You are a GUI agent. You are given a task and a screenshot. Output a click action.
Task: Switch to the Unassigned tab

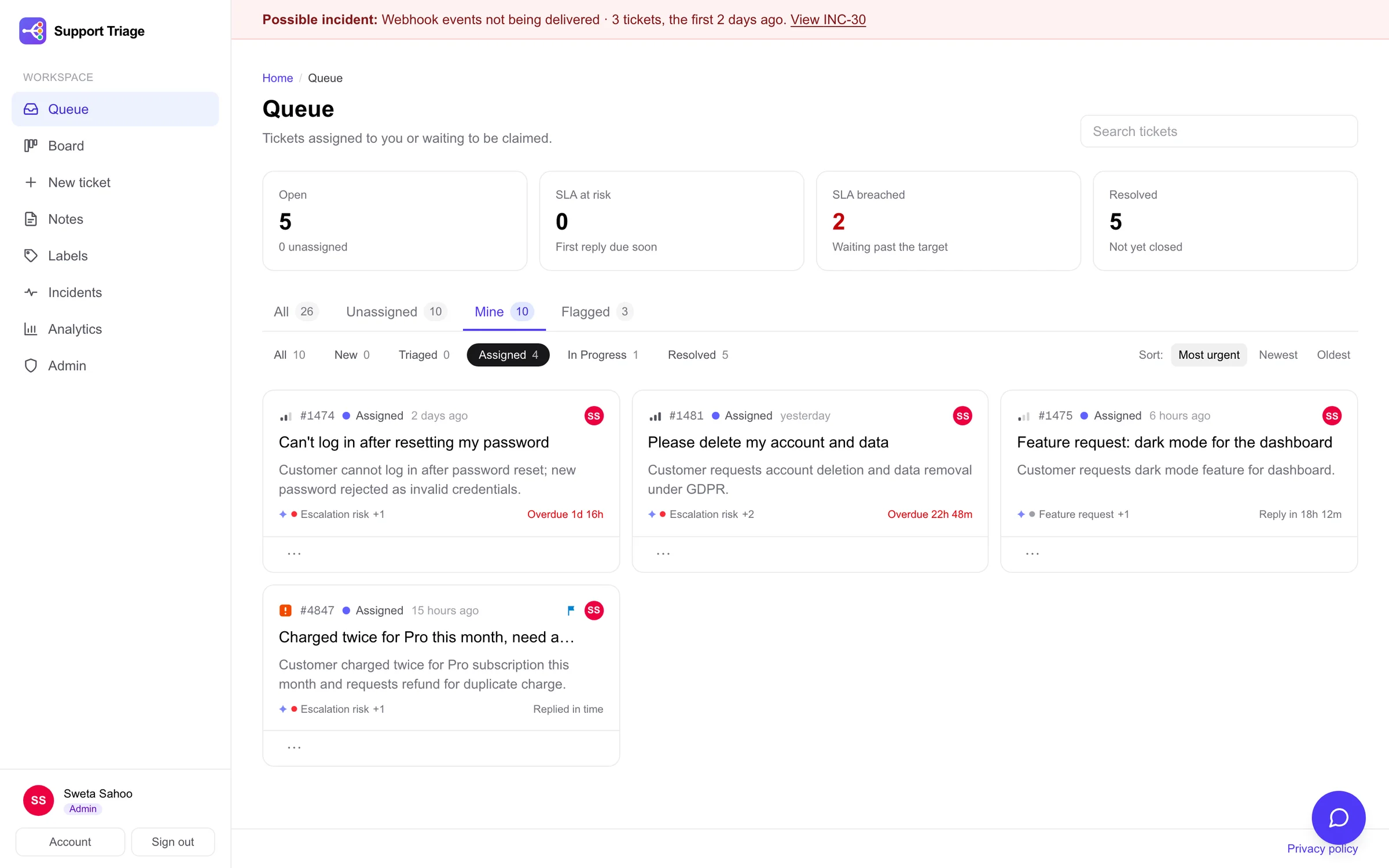[396, 311]
